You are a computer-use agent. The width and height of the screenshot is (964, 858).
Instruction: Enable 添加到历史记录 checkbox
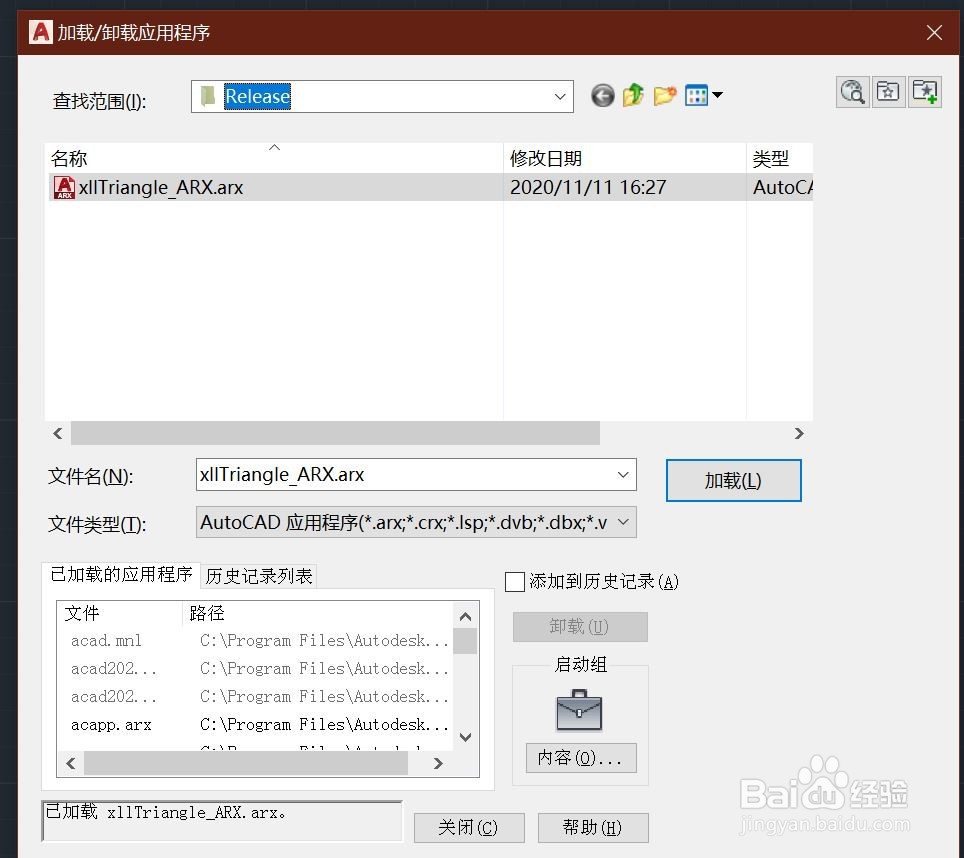(x=515, y=581)
